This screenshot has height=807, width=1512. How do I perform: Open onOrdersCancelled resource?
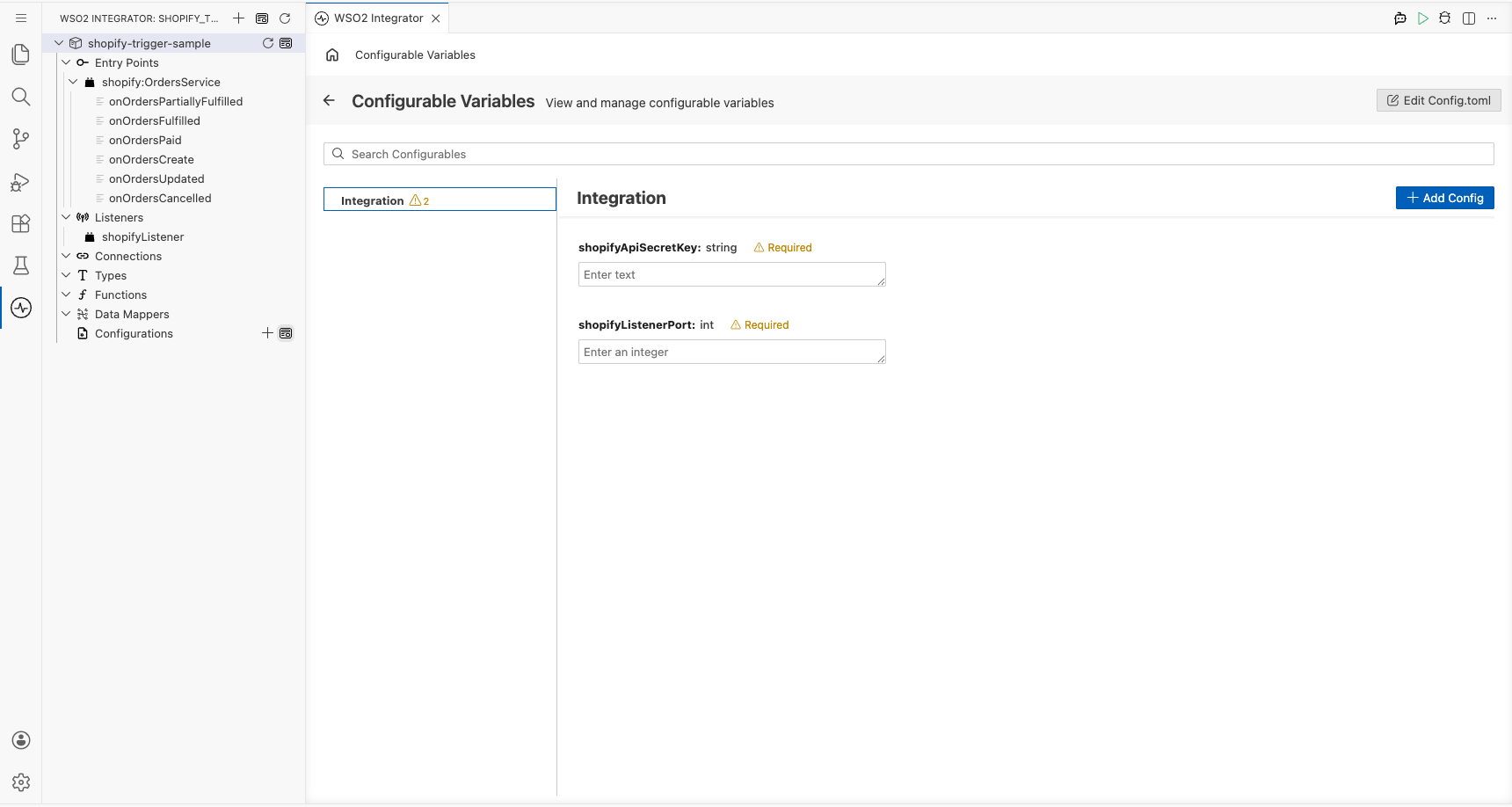160,198
